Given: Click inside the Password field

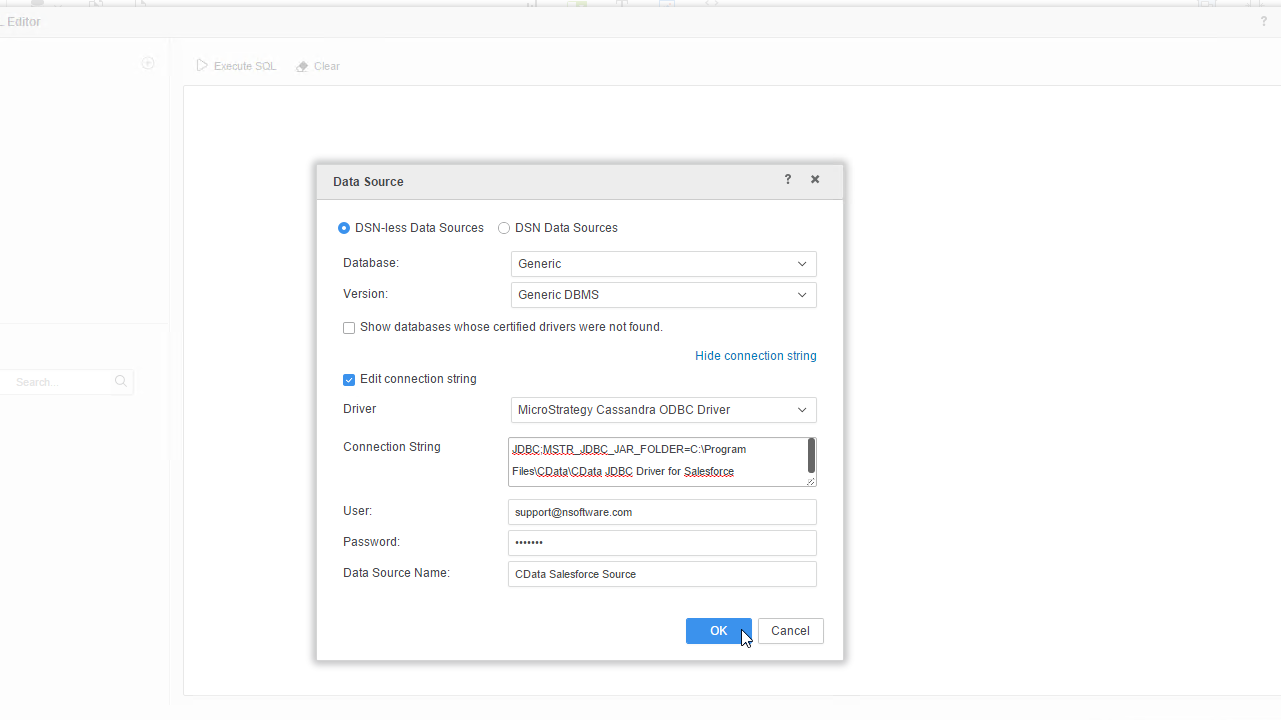Looking at the screenshot, I should click(x=662, y=542).
